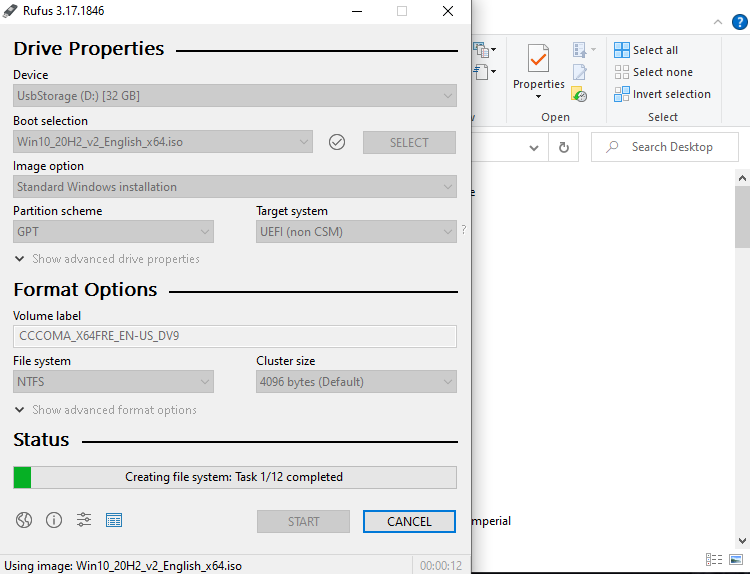Image resolution: width=750 pixels, height=574 pixels.
Task: Click the SELECT button
Action: [x=409, y=143]
